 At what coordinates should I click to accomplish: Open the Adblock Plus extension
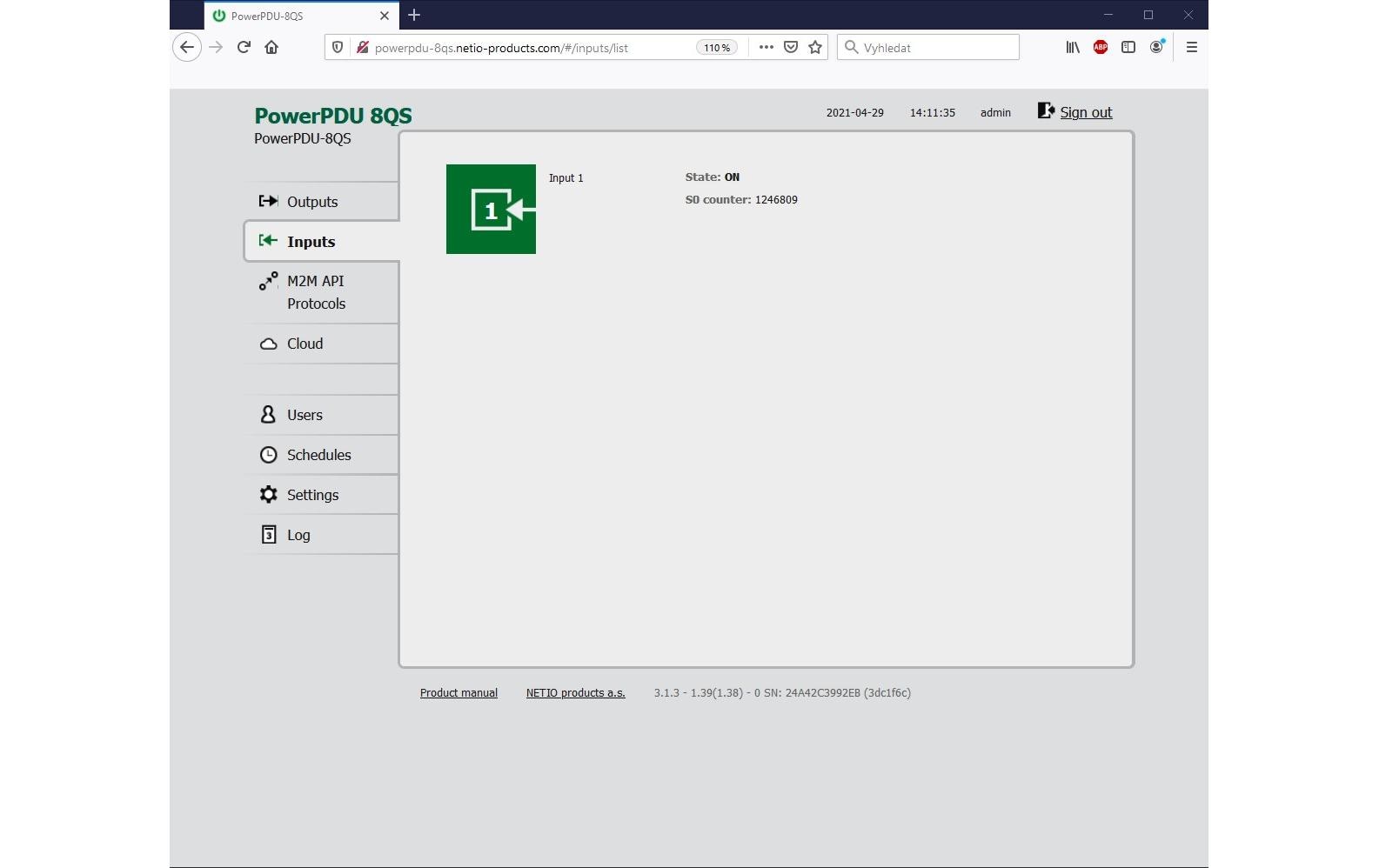point(1101,47)
